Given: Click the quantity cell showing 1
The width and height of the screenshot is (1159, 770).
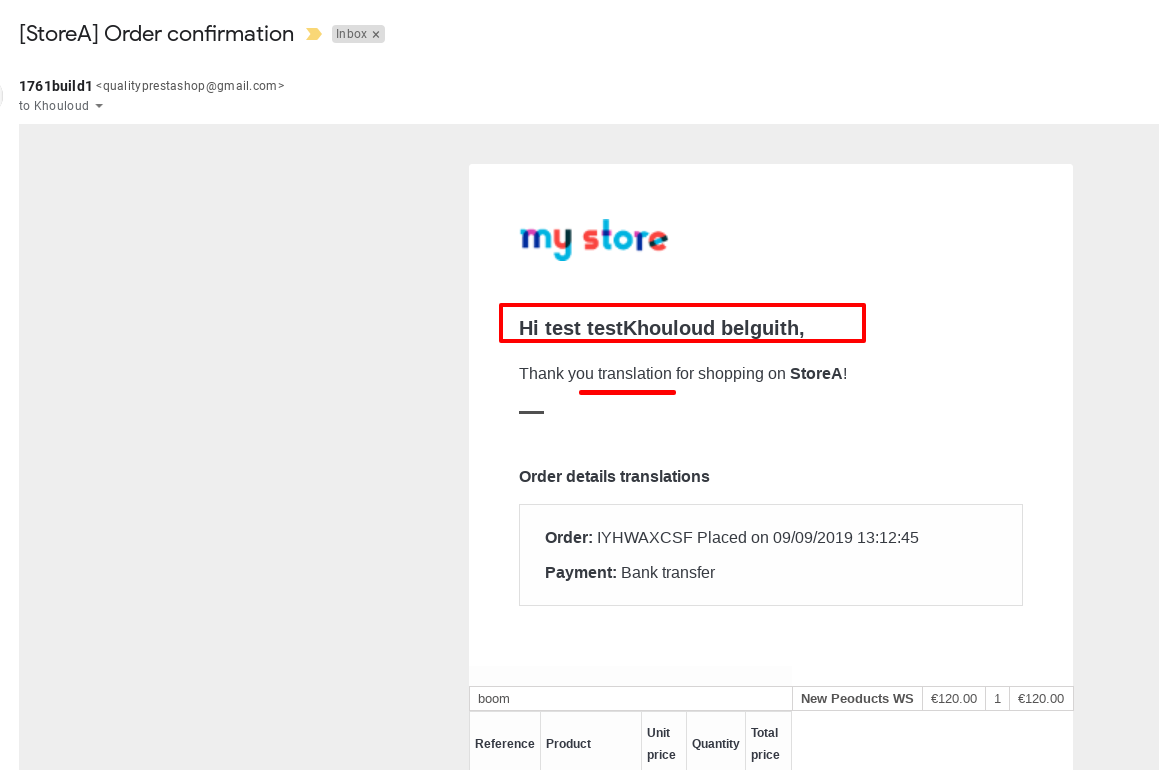Looking at the screenshot, I should coord(997,698).
